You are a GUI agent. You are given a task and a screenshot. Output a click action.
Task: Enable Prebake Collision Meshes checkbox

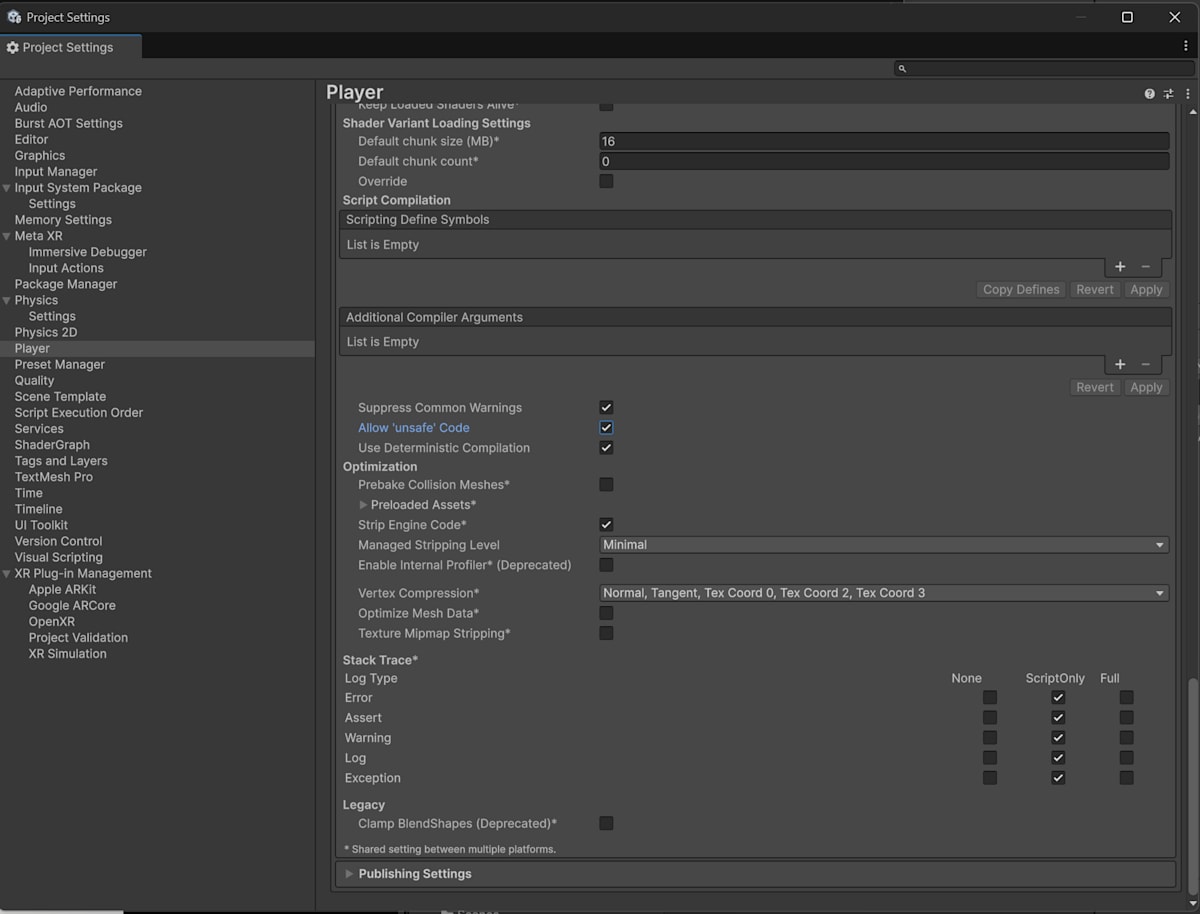[x=606, y=485]
